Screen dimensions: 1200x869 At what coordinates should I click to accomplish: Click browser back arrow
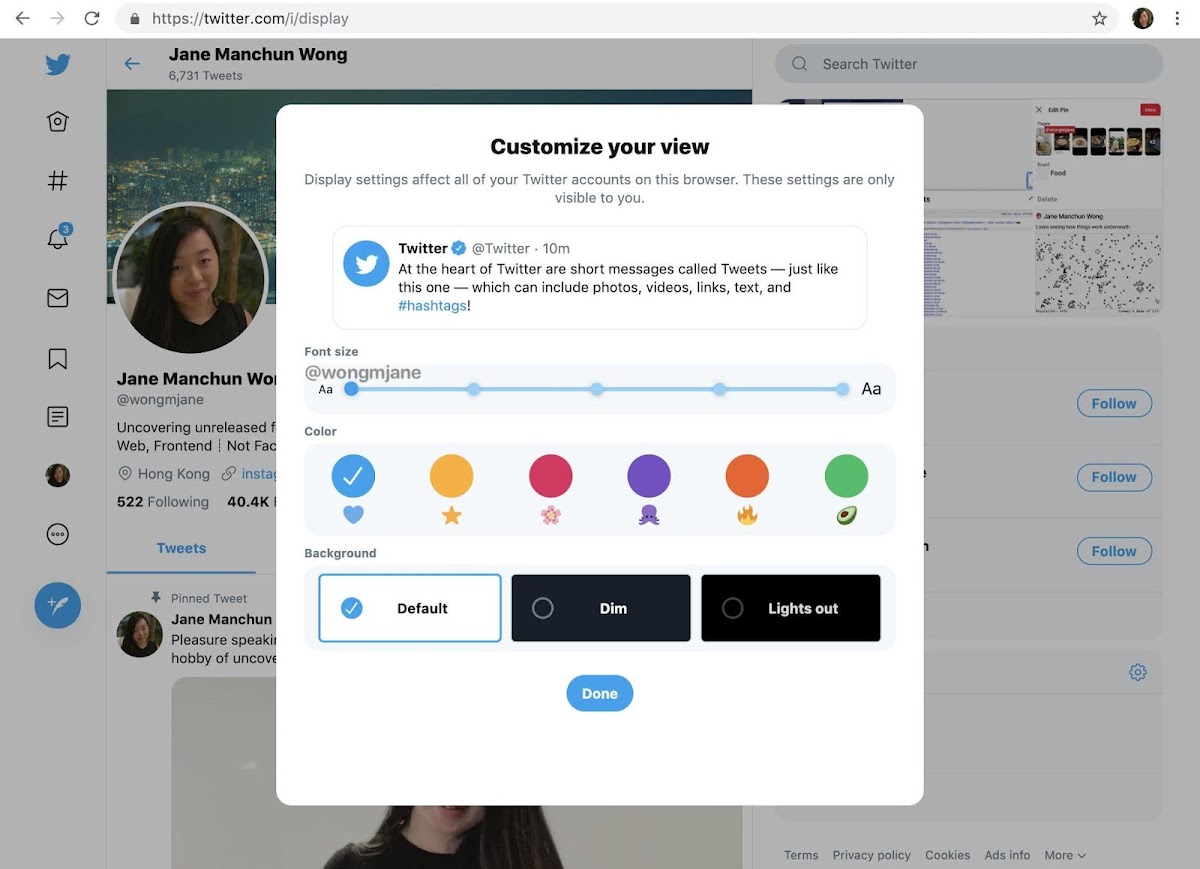[x=22, y=18]
